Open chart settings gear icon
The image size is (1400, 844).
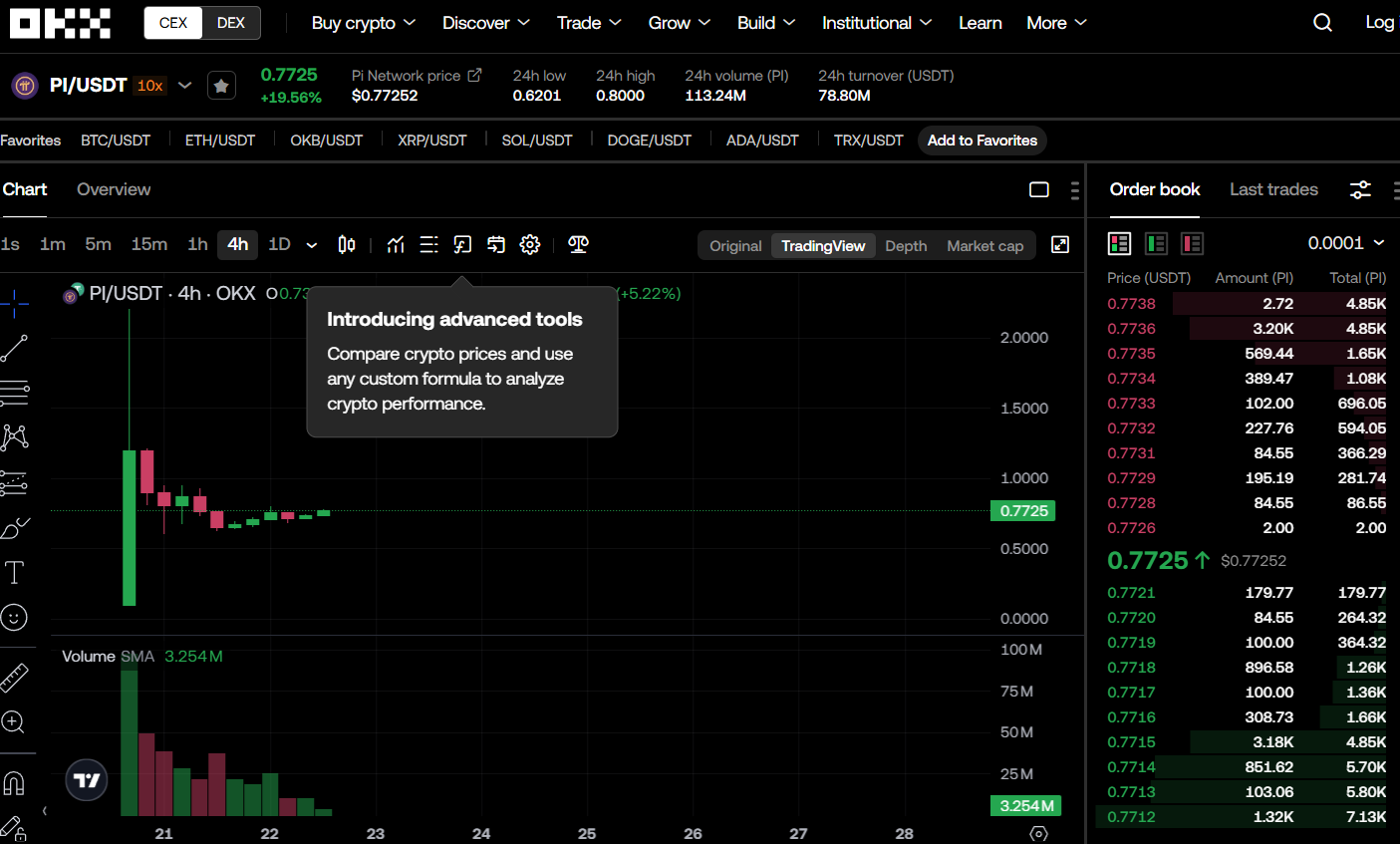[x=530, y=245]
